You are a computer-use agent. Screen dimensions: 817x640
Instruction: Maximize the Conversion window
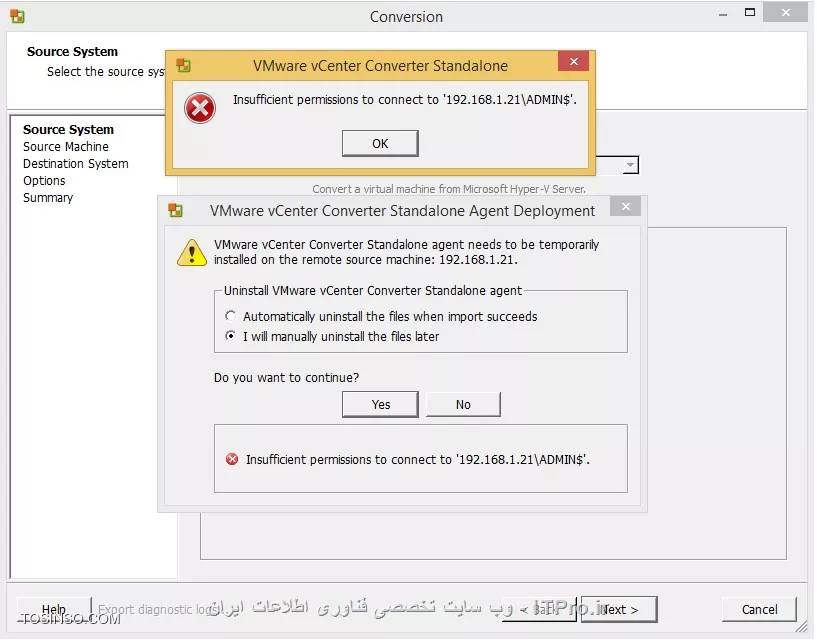750,13
